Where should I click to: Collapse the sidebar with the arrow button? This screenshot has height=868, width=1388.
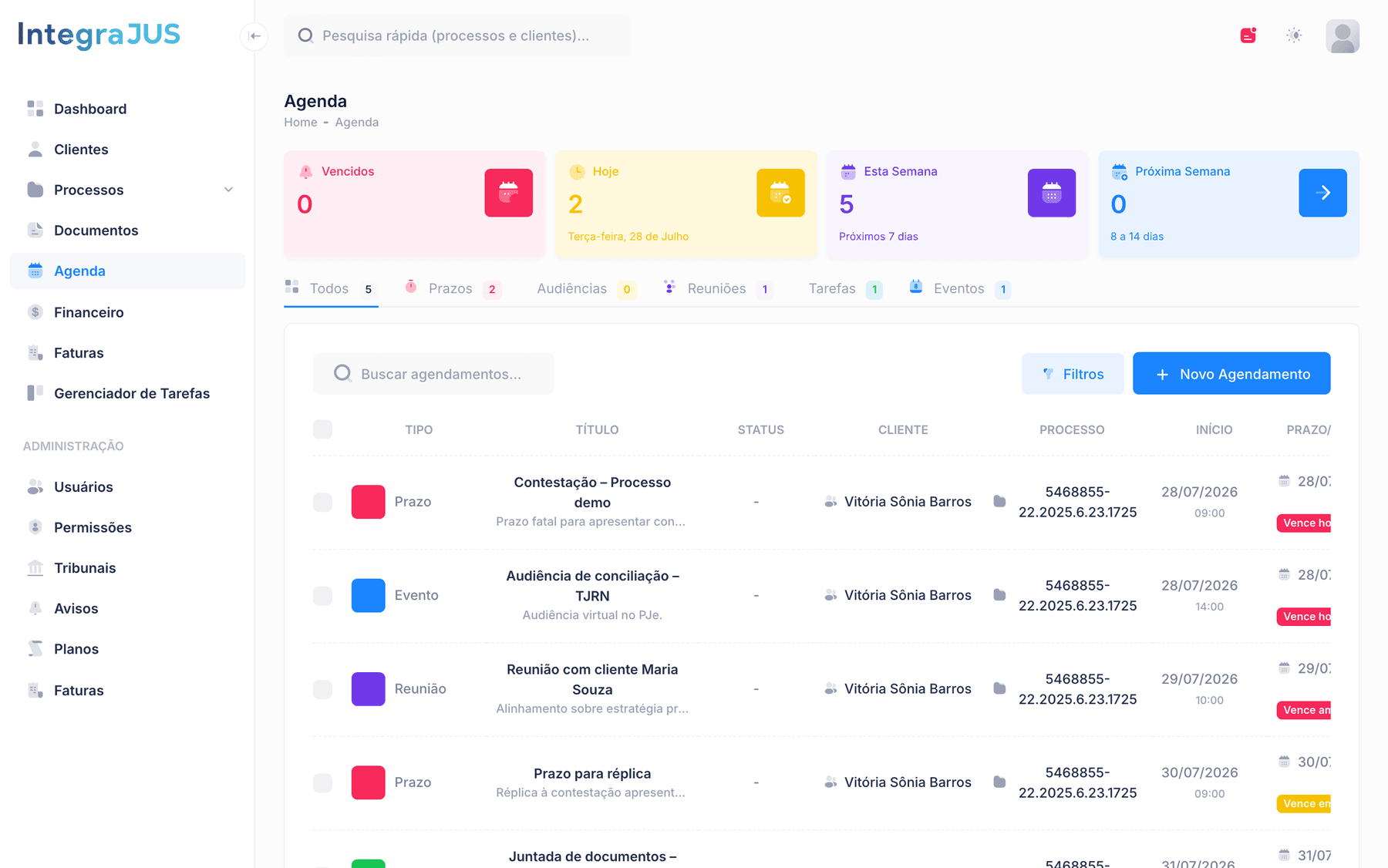pyautogui.click(x=254, y=36)
